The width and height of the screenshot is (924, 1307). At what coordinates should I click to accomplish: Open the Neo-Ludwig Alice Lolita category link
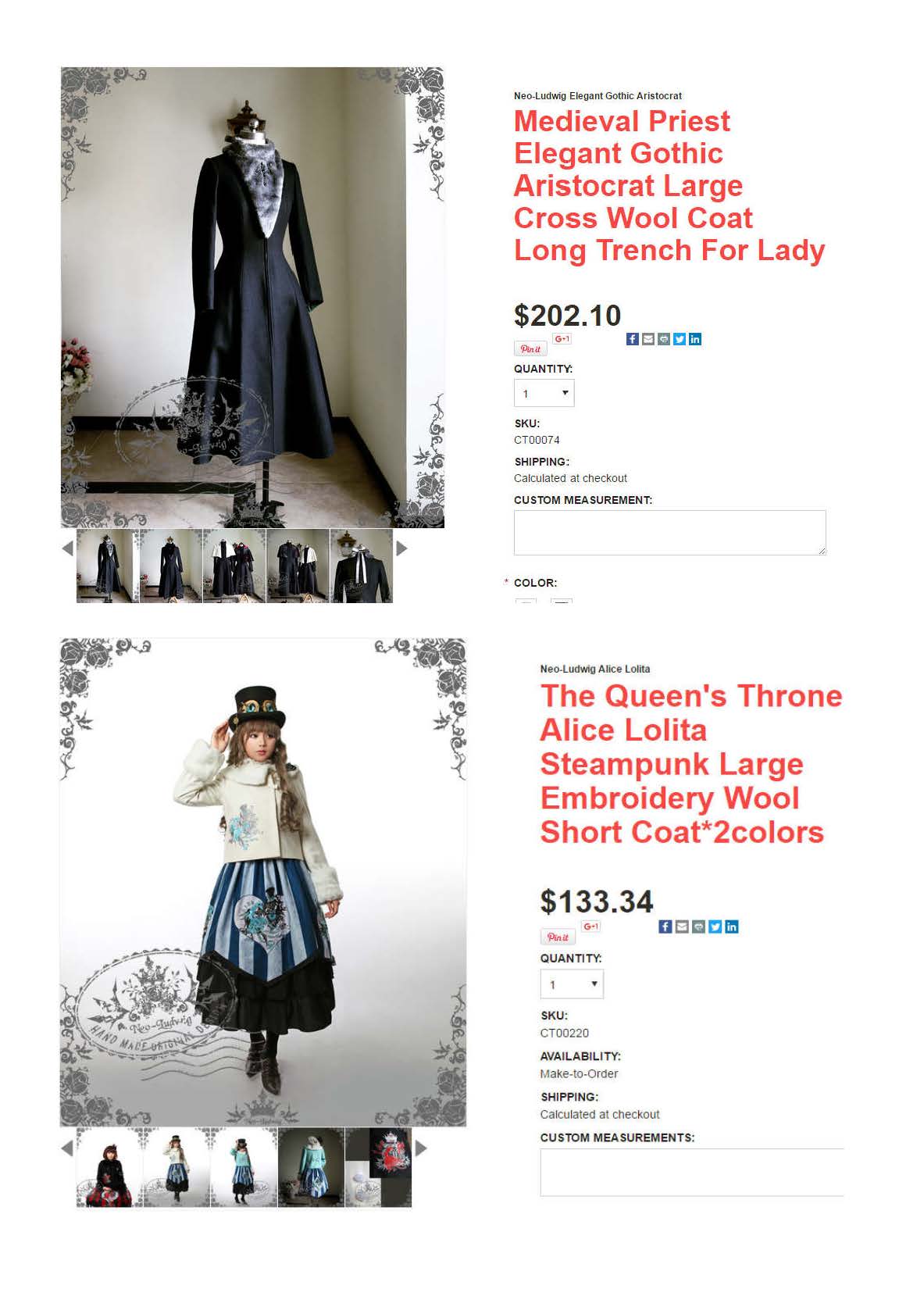(595, 669)
